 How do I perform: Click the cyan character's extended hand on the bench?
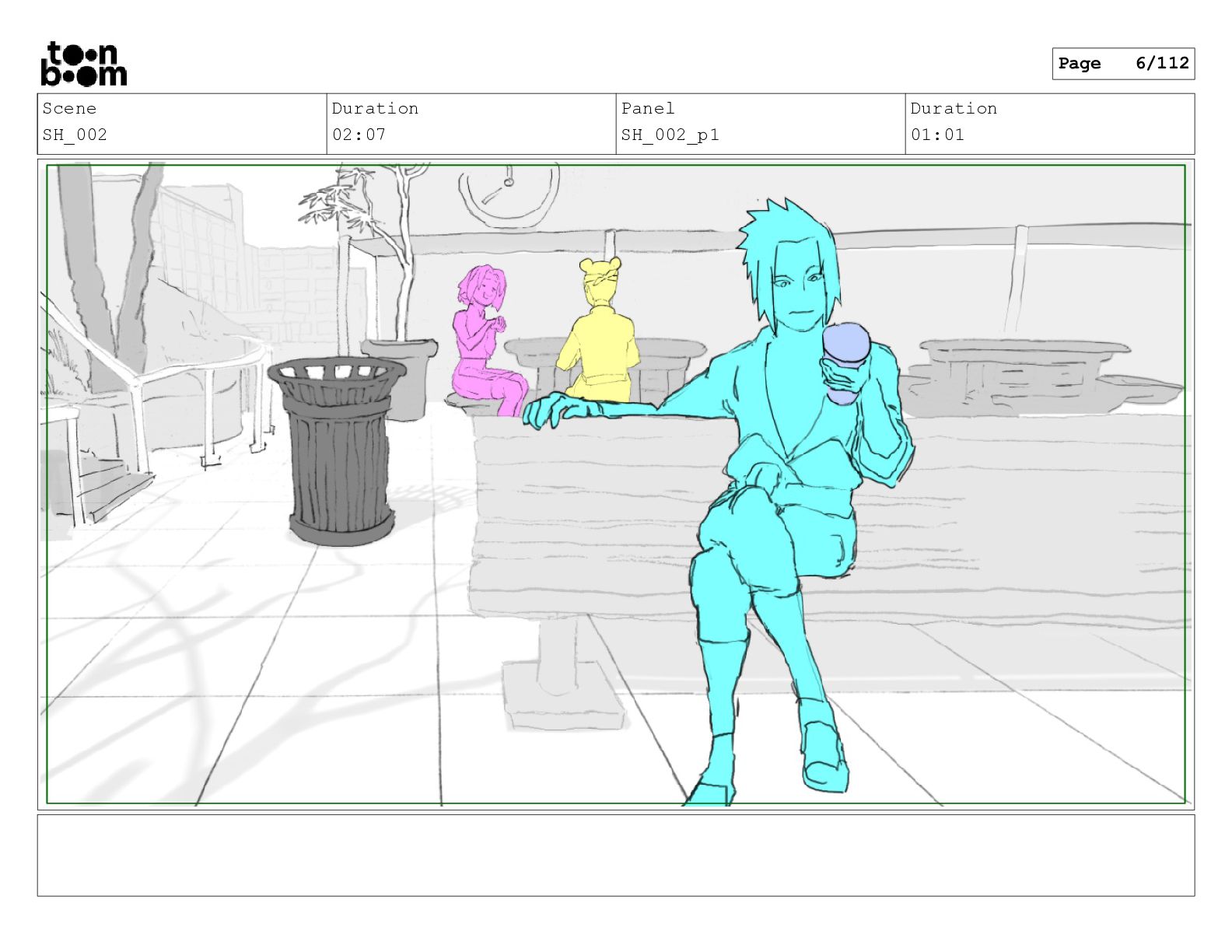point(554,409)
